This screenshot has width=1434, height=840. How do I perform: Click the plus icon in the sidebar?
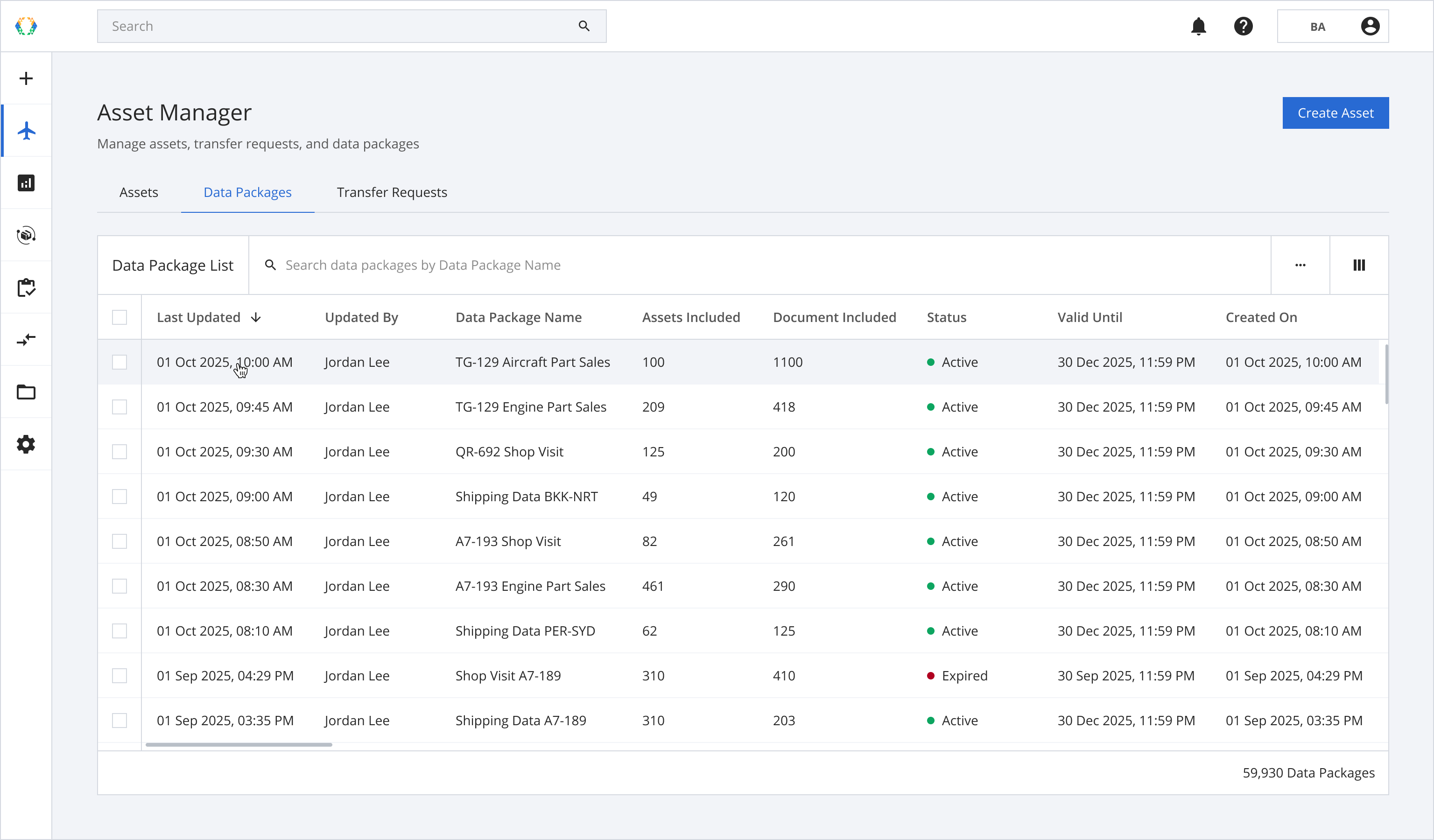click(x=26, y=78)
